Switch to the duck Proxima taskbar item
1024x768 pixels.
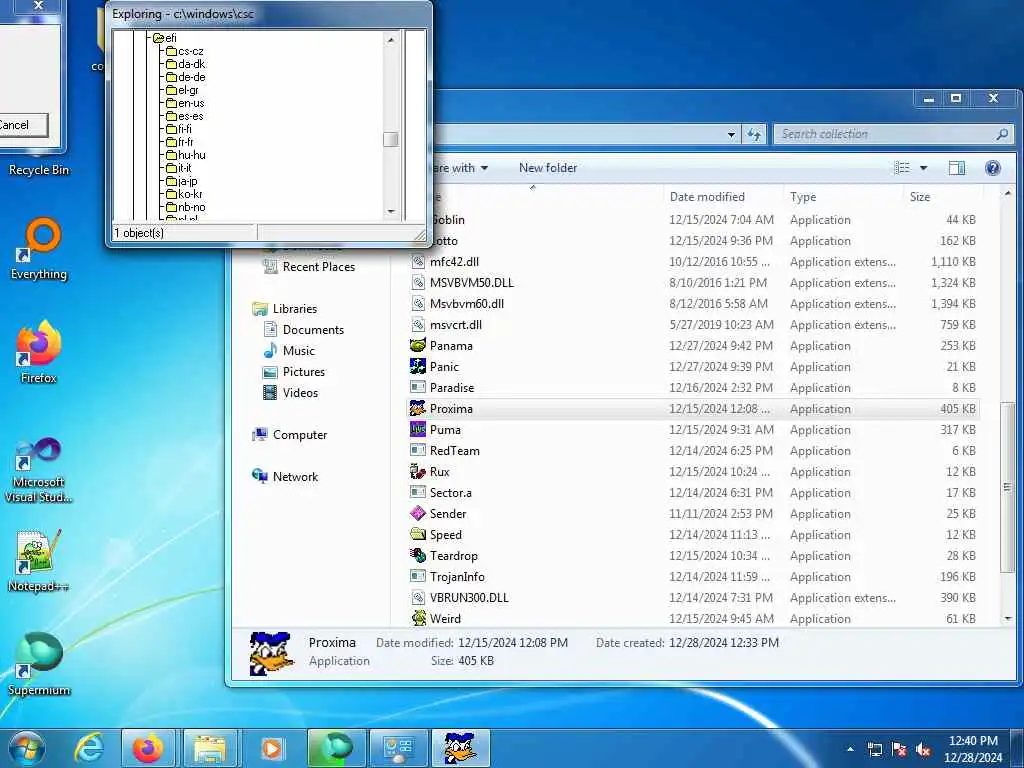click(x=460, y=748)
